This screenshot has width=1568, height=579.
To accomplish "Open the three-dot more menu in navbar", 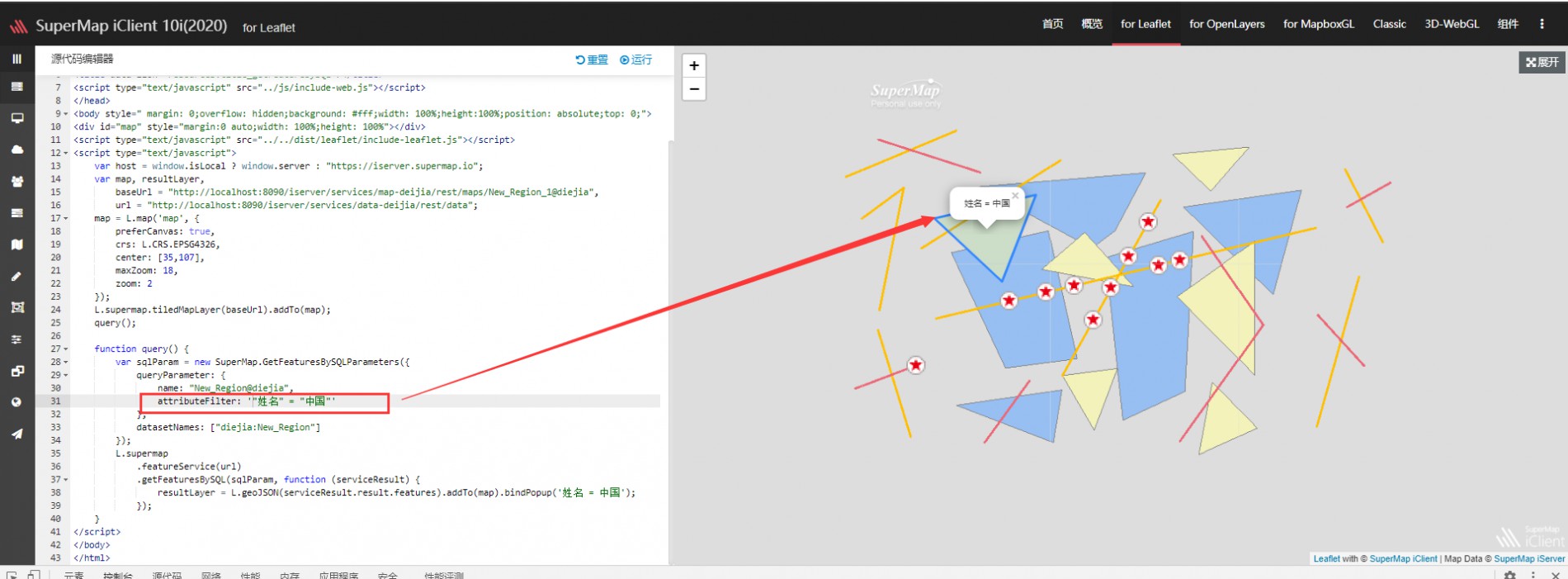I will tap(1542, 24).
